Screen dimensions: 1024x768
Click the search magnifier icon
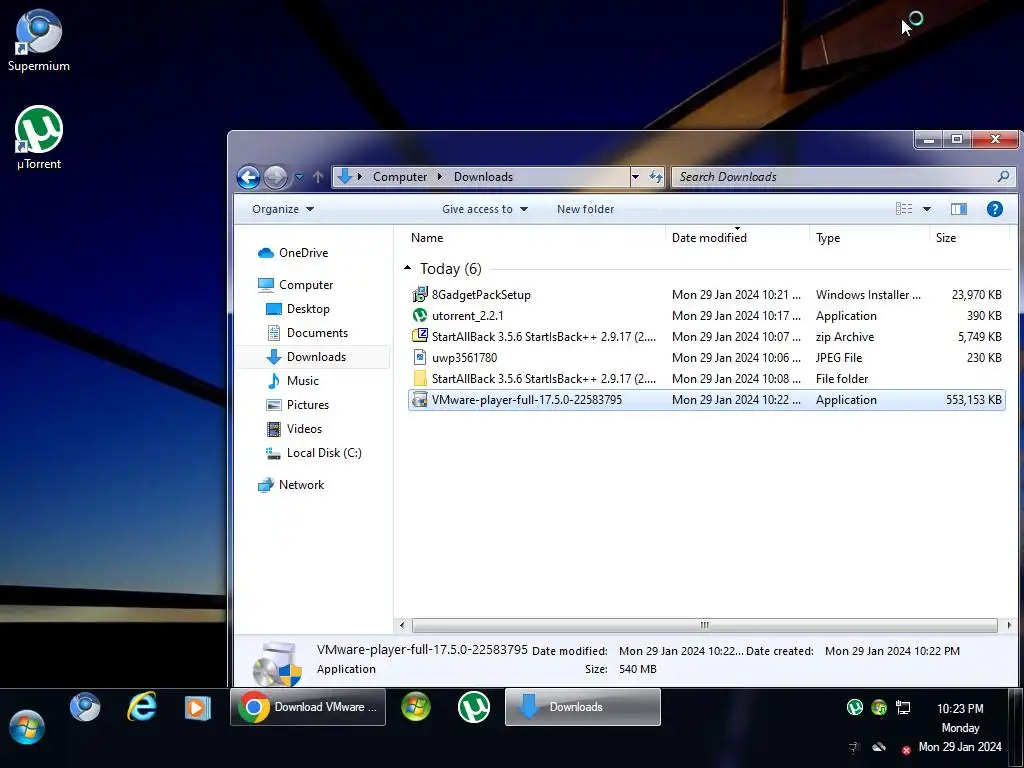tap(1003, 176)
